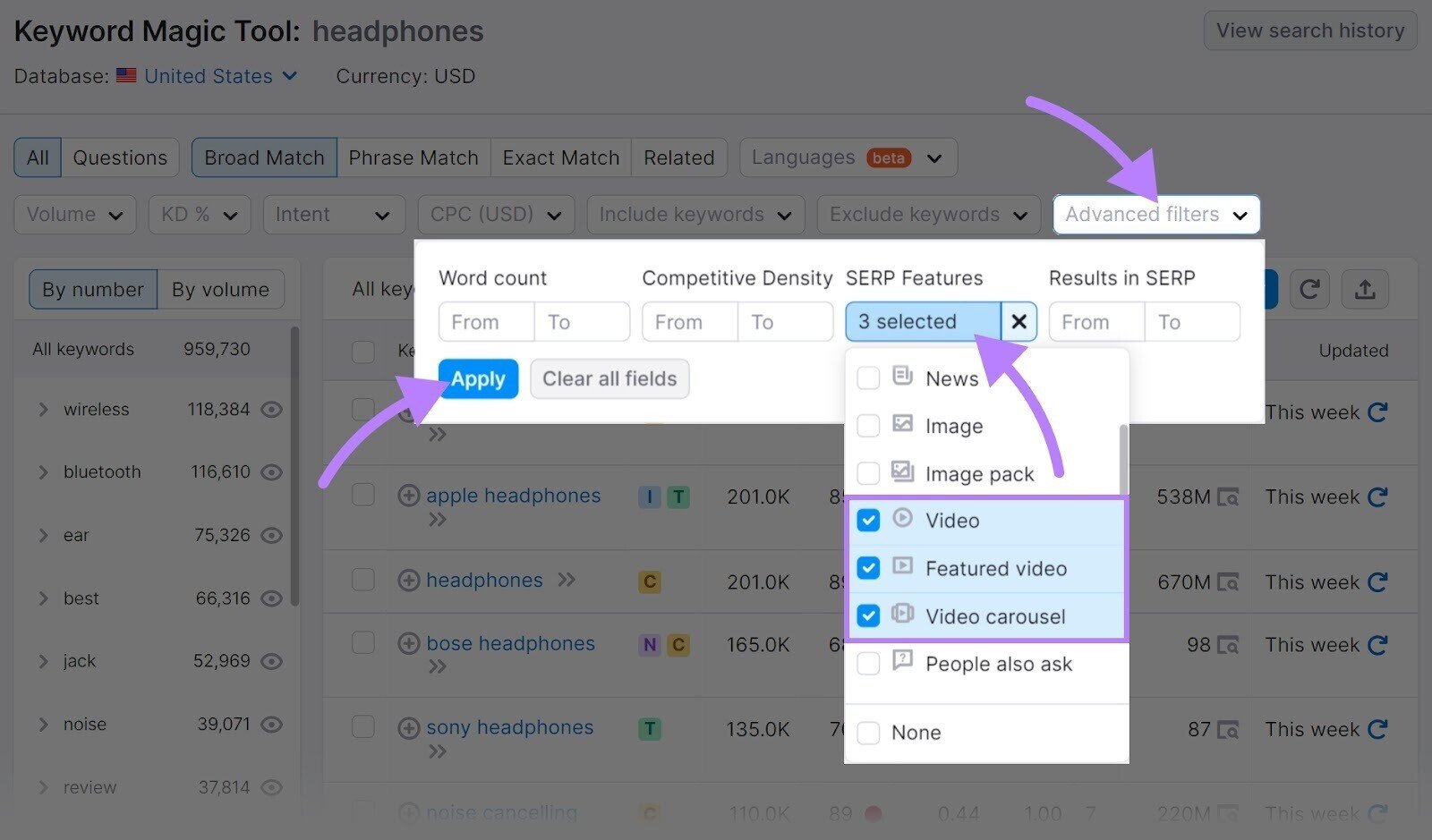
Task: Expand related terms for headphones keyword
Action: coord(567,580)
